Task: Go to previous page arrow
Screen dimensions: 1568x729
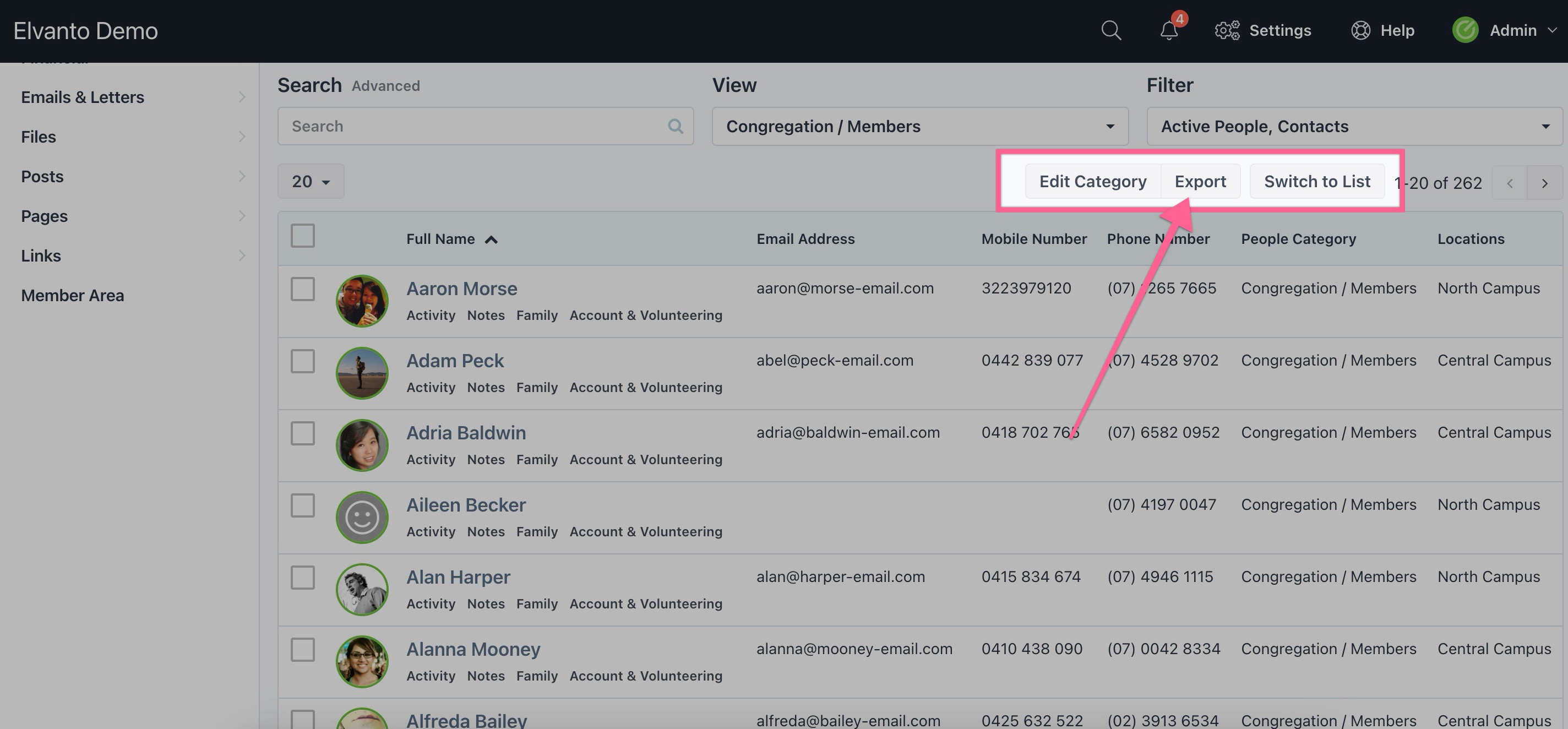Action: pyautogui.click(x=1510, y=183)
